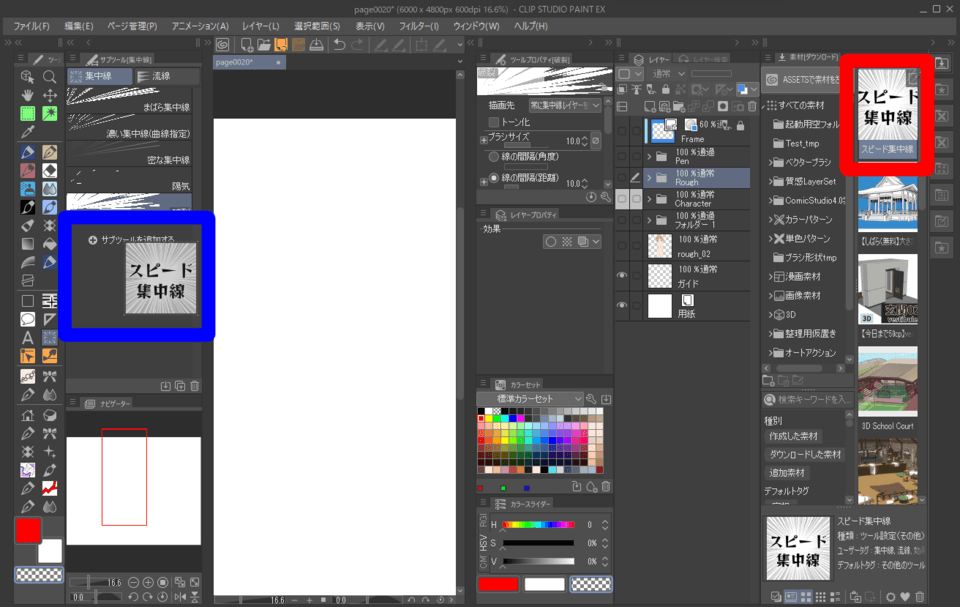Open Clip Studio launcher icon
The height and width of the screenshot is (607, 960).
(222, 44)
